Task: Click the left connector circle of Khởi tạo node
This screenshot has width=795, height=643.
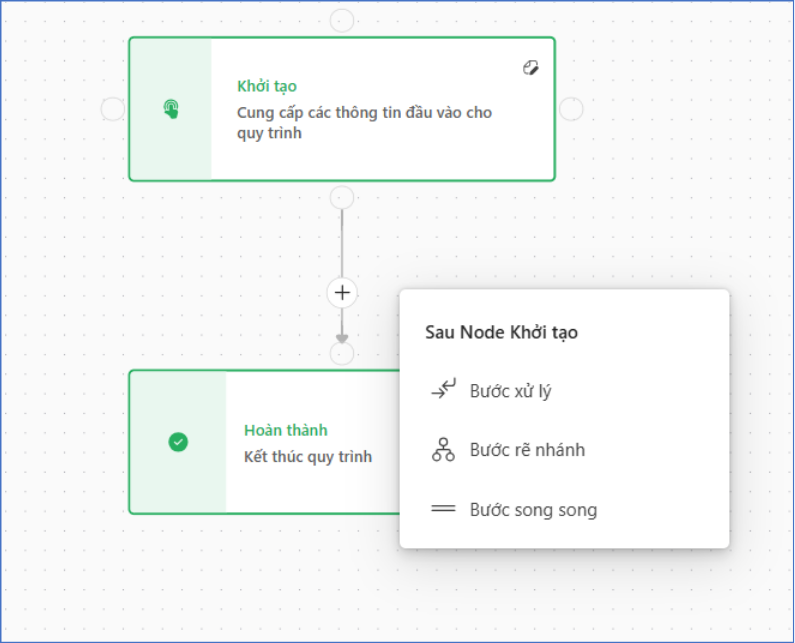Action: click(x=113, y=109)
